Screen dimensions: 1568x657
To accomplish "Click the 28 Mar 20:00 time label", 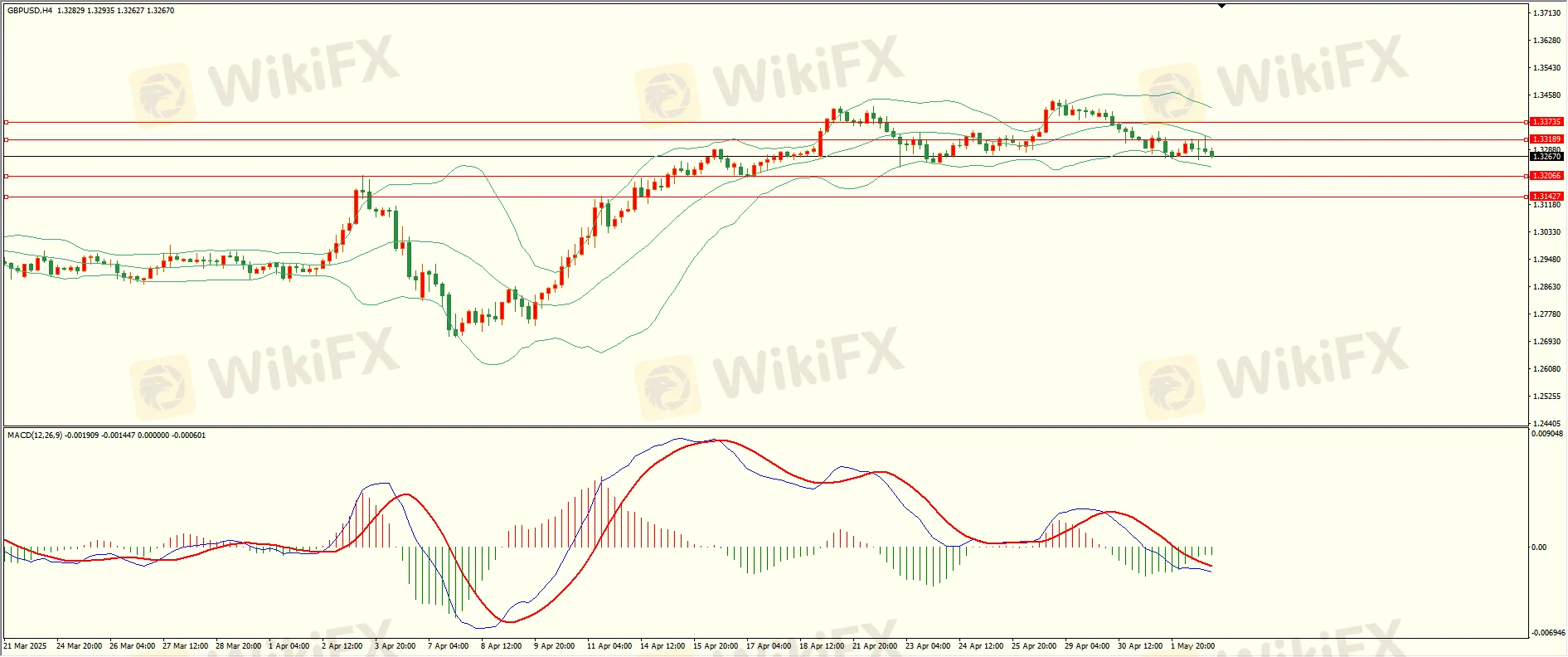I will point(239,646).
